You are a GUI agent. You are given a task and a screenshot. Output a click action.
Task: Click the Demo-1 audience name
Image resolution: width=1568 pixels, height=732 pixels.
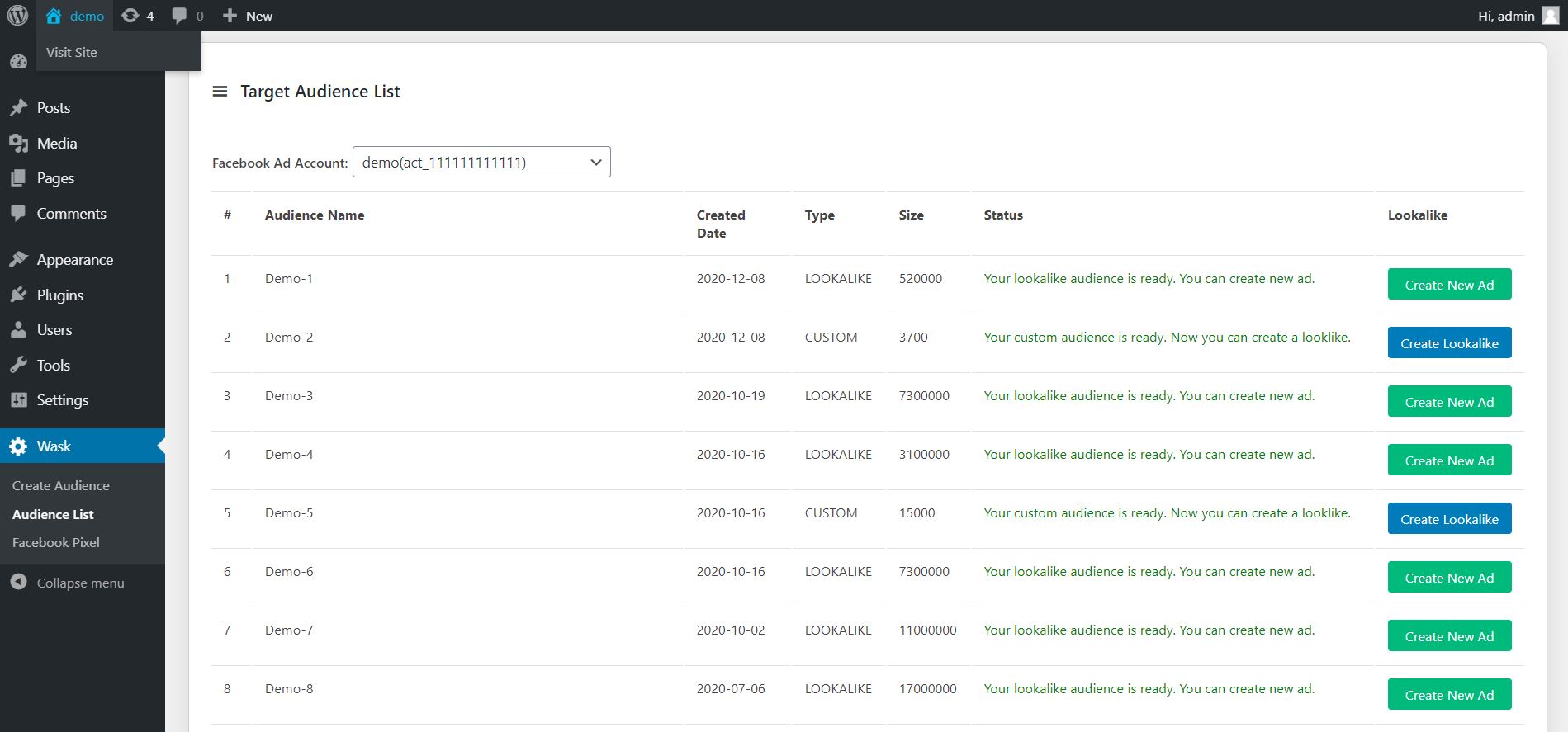pyautogui.click(x=289, y=279)
